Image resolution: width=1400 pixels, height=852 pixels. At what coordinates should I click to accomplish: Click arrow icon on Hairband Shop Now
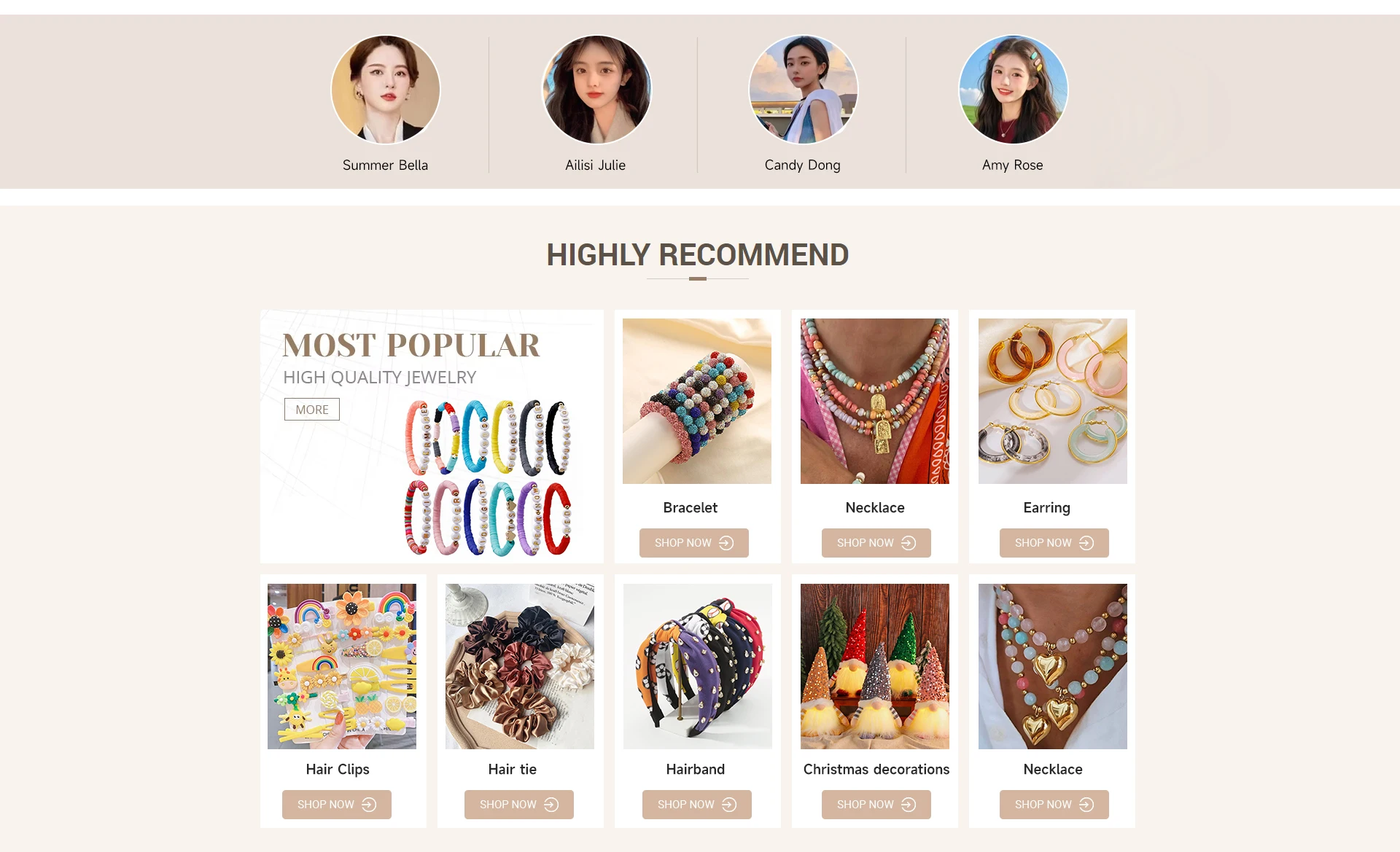point(729,805)
